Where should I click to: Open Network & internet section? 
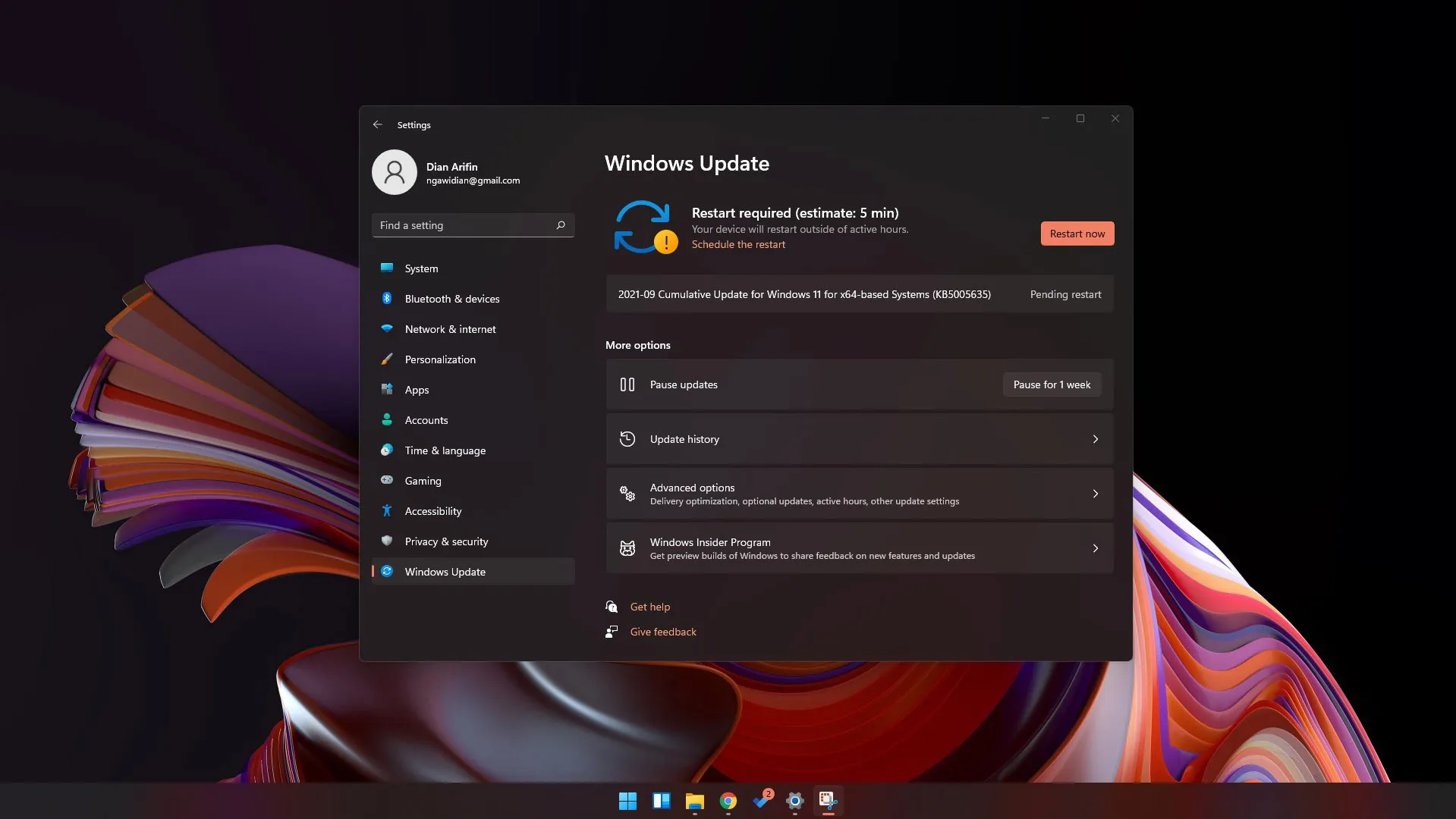tap(450, 329)
